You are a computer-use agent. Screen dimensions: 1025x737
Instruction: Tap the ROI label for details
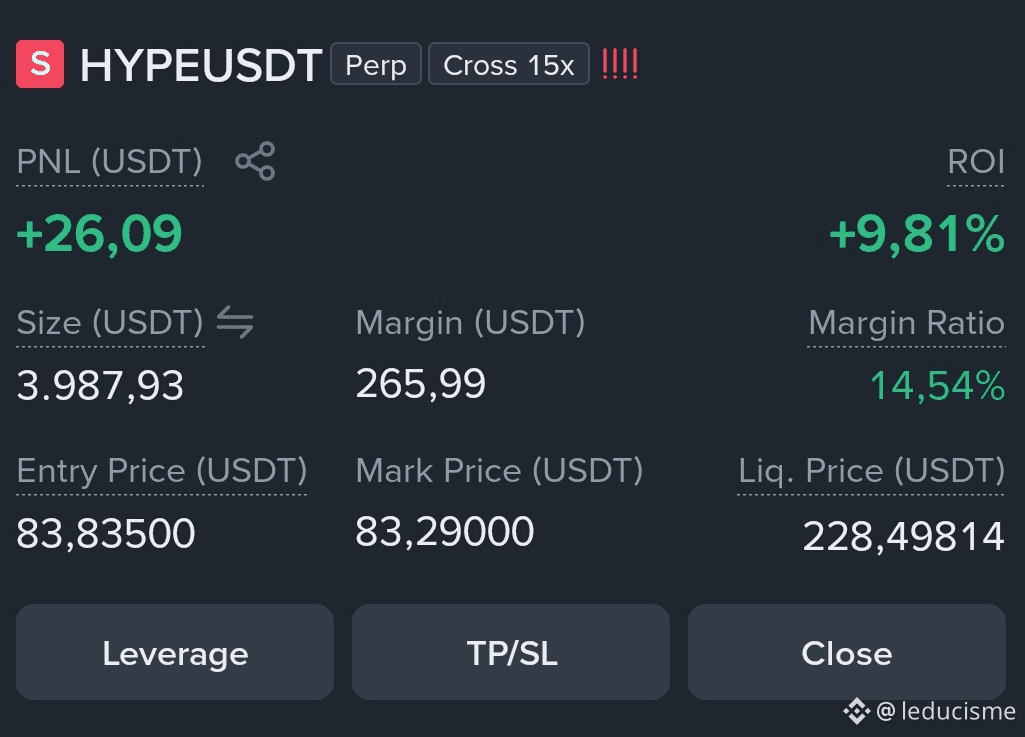976,162
